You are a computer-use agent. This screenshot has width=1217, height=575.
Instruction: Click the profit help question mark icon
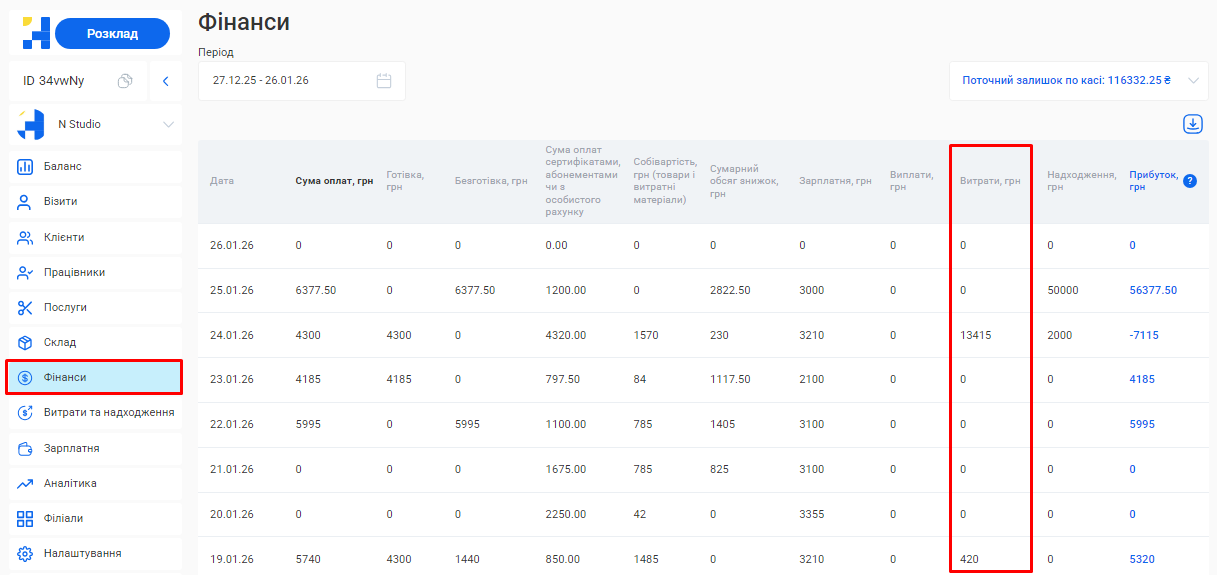[1189, 181]
